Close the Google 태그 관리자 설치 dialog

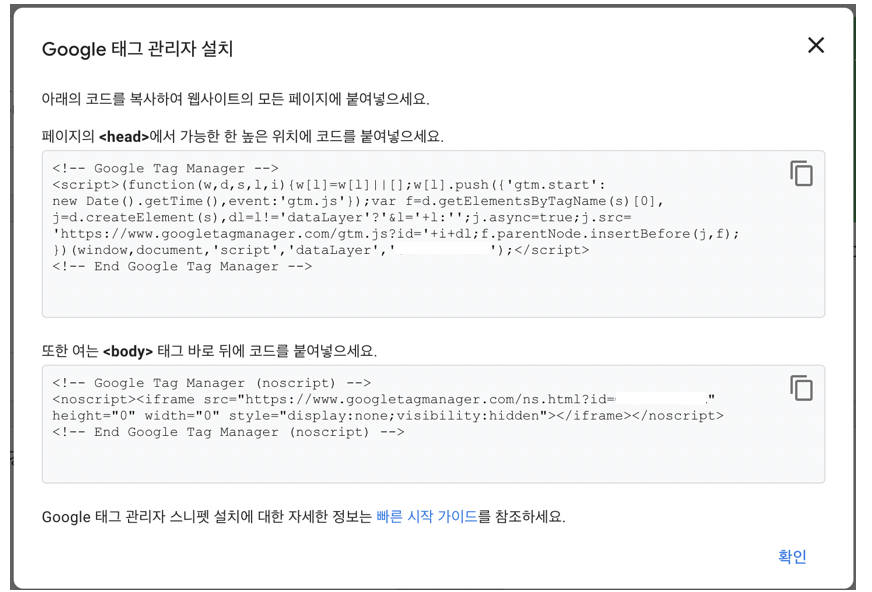[816, 45]
